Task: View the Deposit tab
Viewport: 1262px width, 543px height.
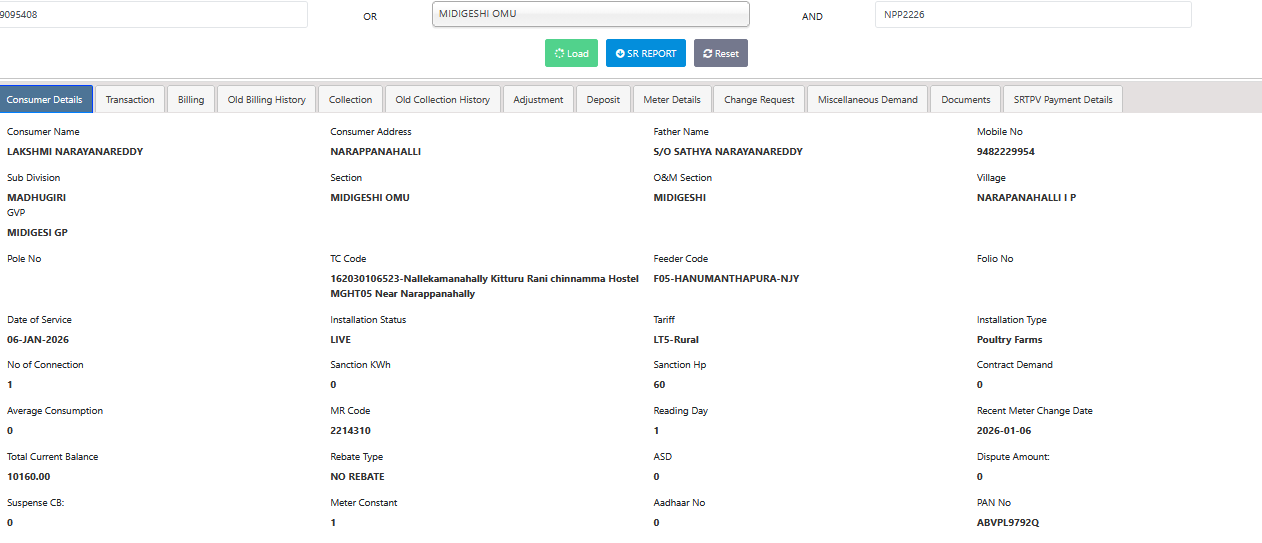Action: coord(603,99)
